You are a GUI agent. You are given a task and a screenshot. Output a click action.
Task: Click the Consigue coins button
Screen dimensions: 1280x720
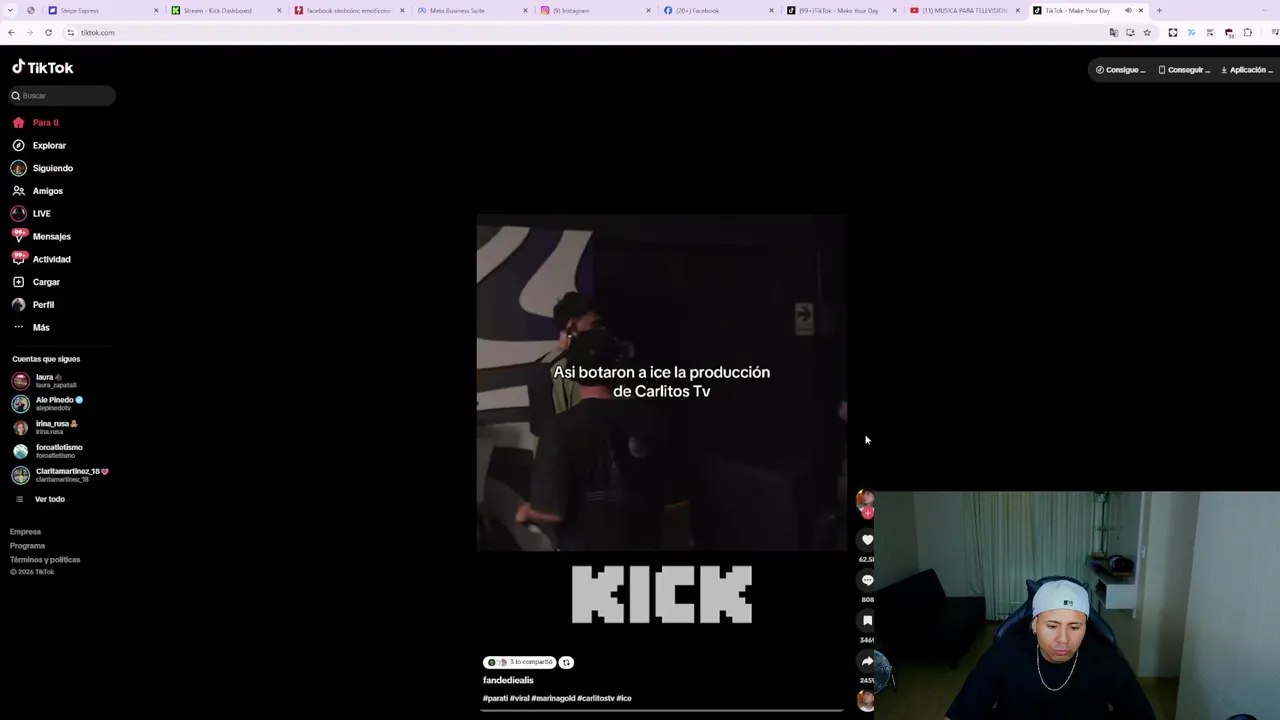tap(1120, 70)
